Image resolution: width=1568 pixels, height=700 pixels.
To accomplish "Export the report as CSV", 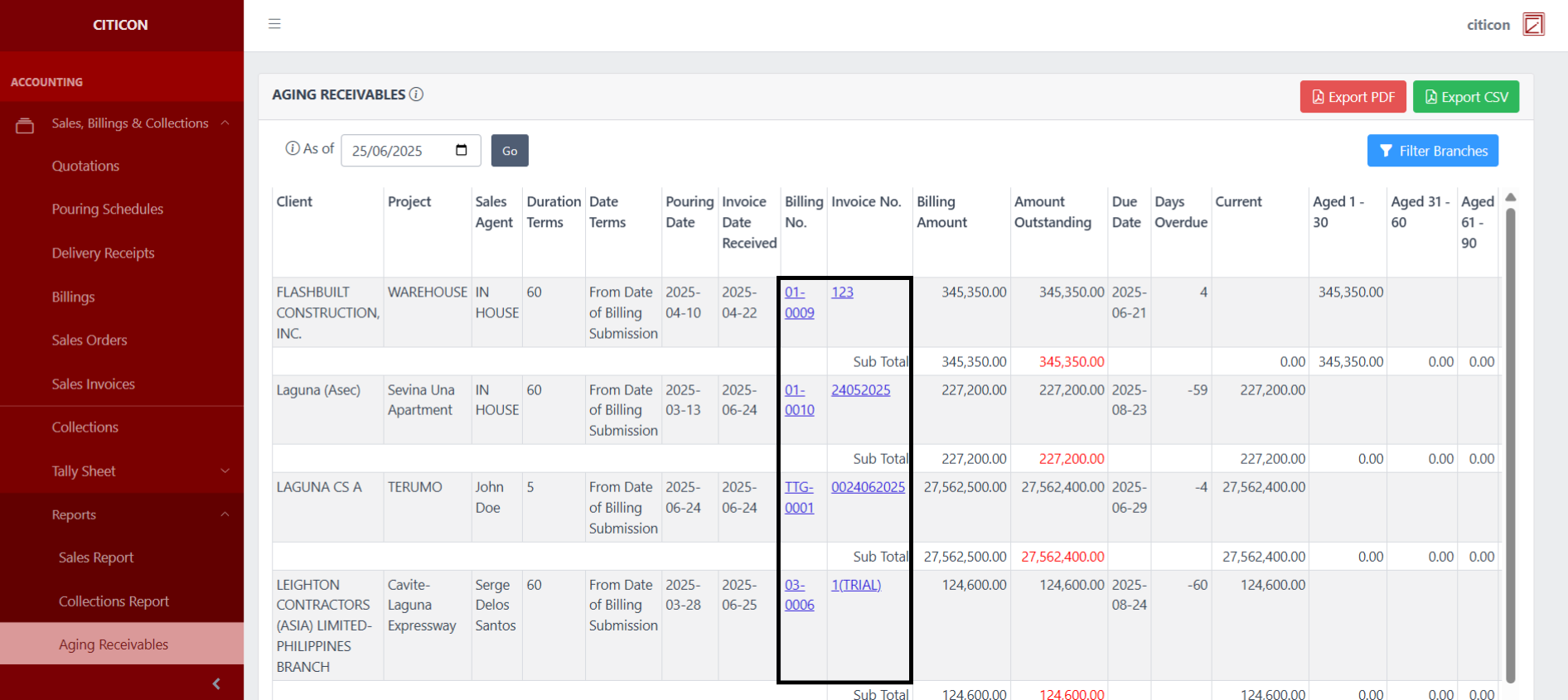I will [1465, 97].
